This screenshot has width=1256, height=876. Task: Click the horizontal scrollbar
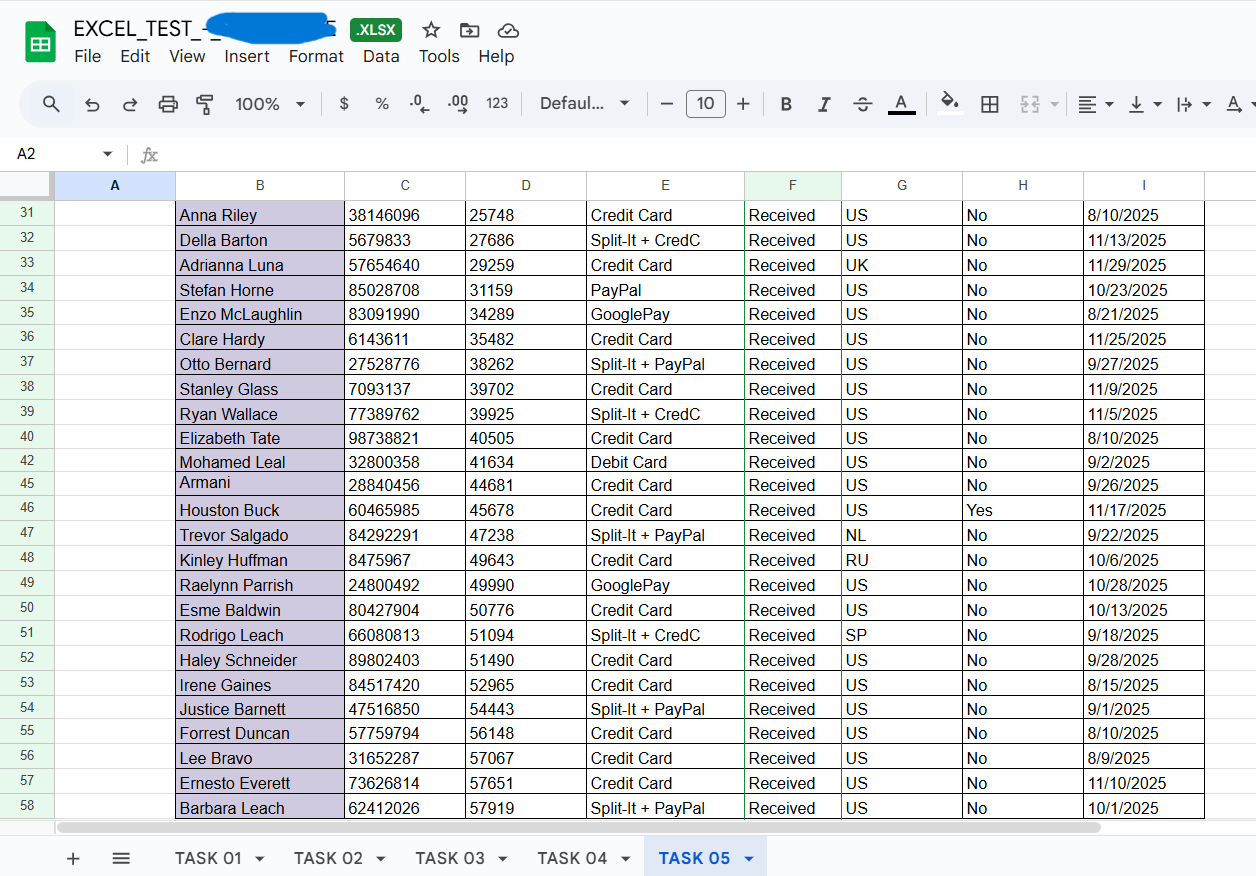tap(578, 827)
